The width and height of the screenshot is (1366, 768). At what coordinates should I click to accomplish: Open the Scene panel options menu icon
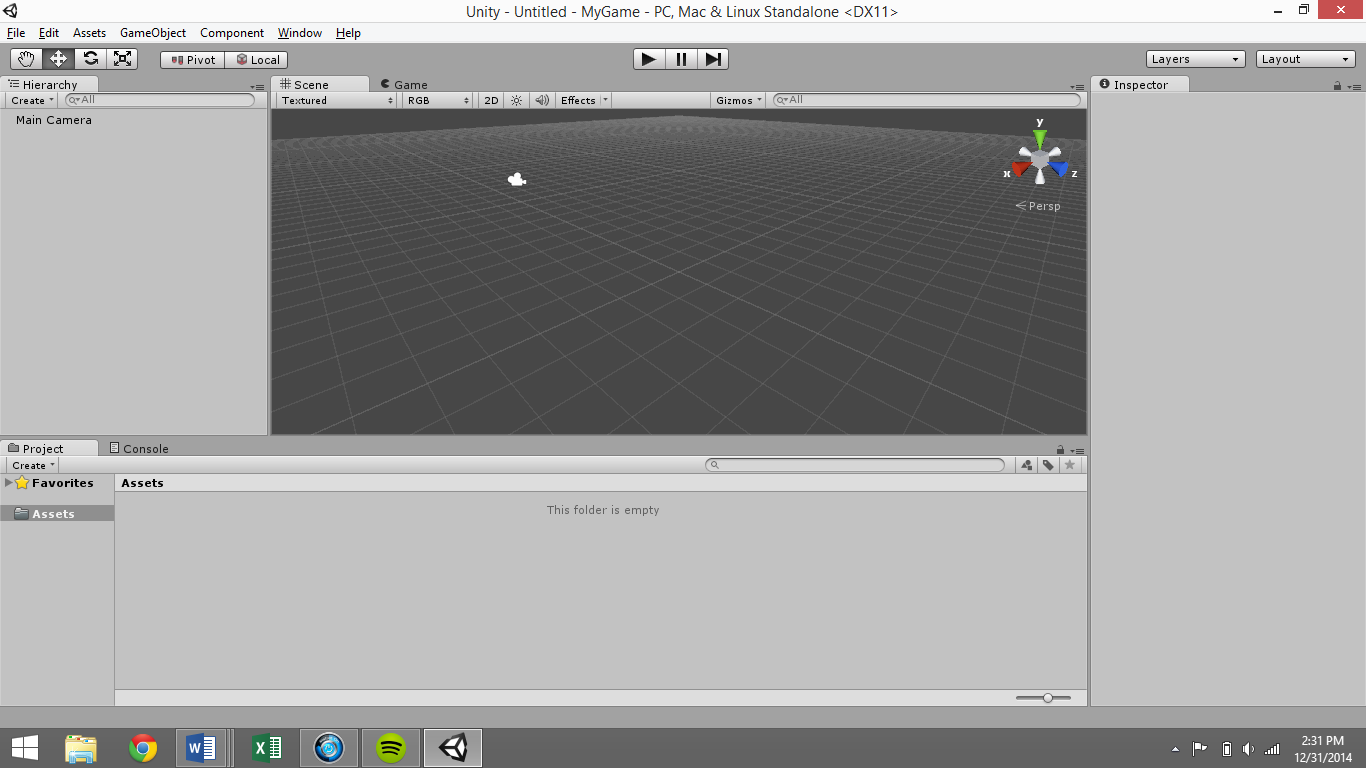[1077, 87]
